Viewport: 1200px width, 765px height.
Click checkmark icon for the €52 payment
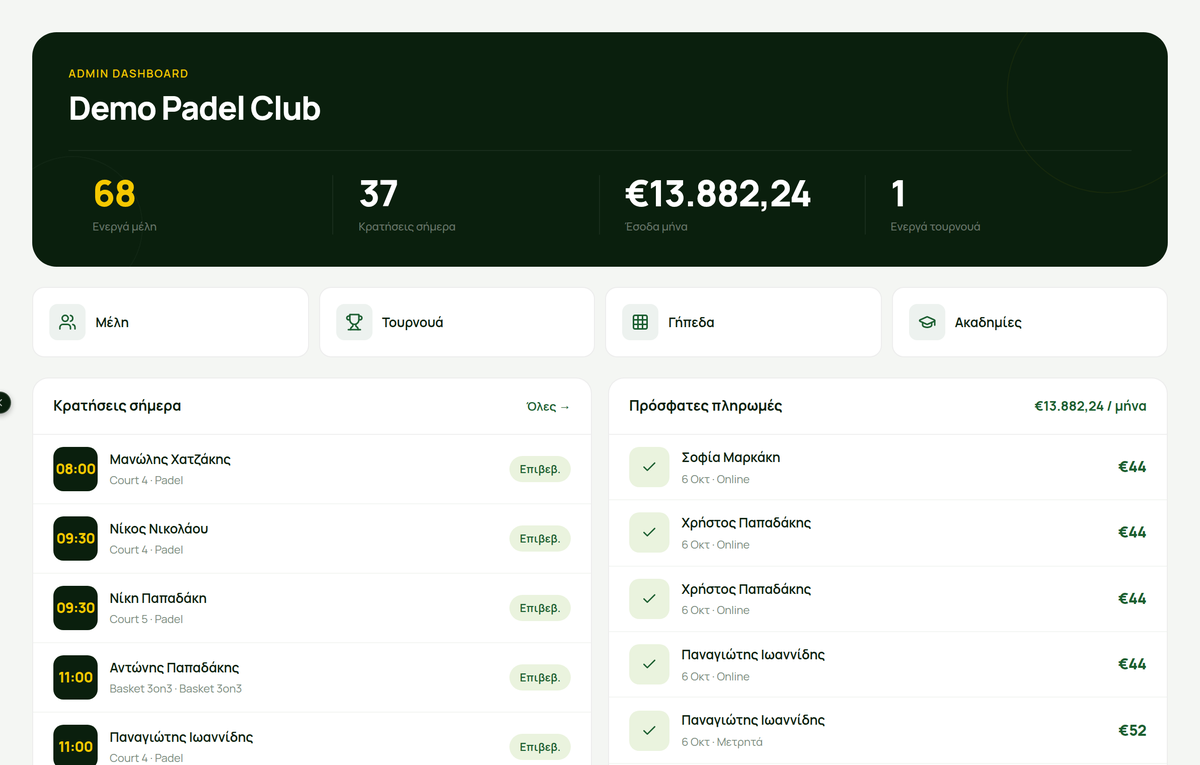(649, 730)
